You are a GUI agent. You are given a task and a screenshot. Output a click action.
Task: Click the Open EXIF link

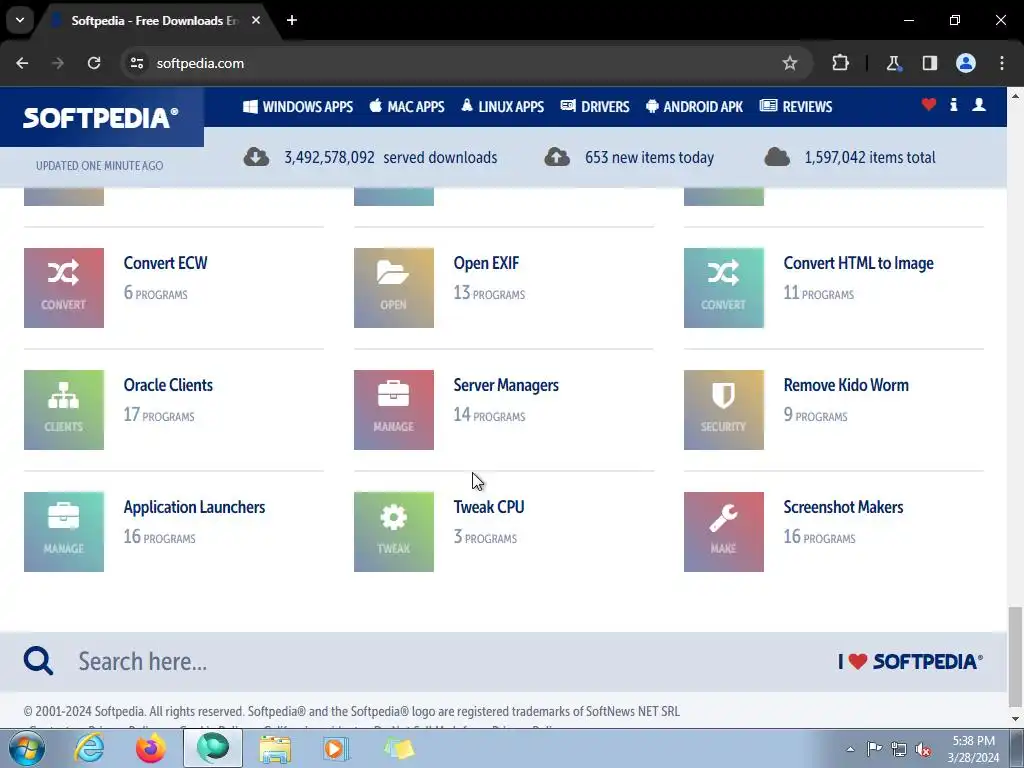click(487, 263)
